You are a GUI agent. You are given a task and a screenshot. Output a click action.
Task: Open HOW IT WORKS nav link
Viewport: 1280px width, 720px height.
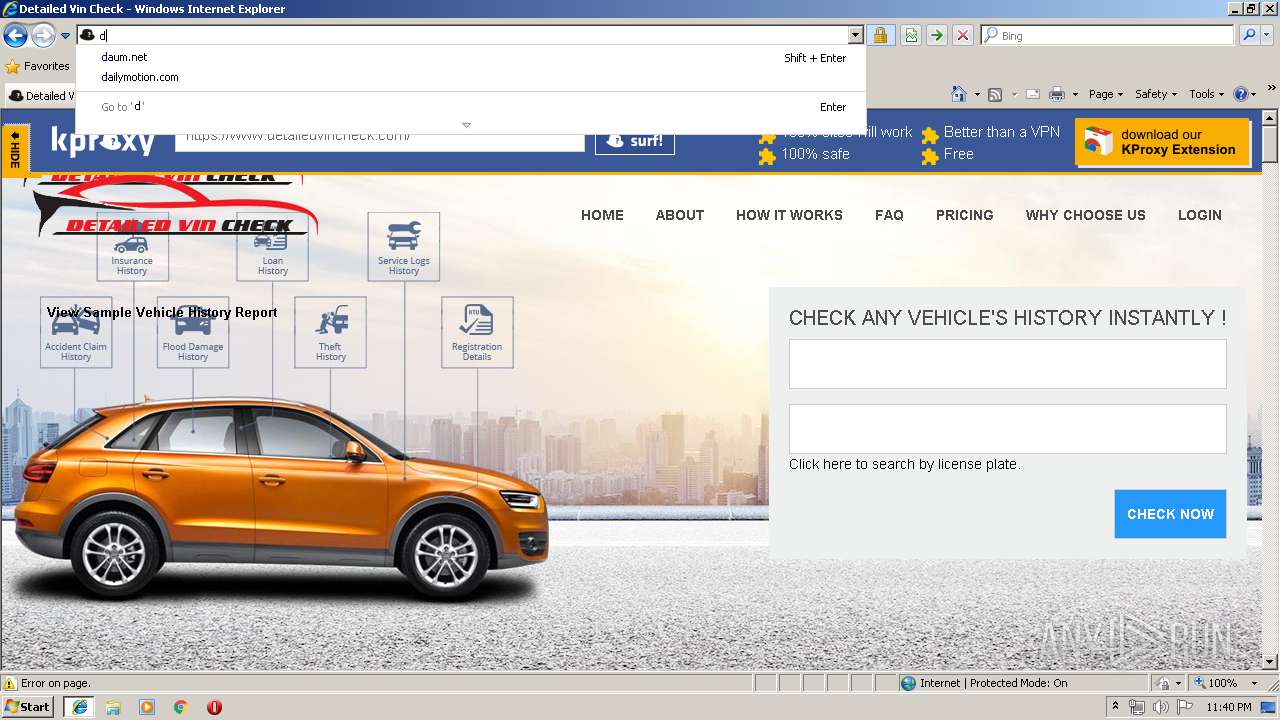(789, 215)
